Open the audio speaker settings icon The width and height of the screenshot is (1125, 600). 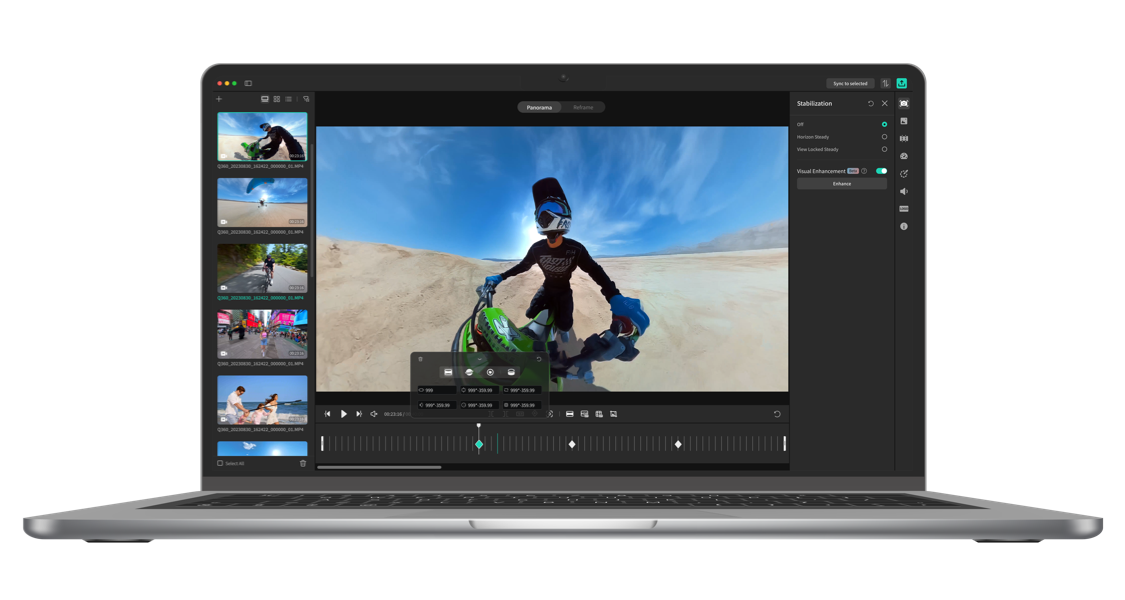[904, 191]
